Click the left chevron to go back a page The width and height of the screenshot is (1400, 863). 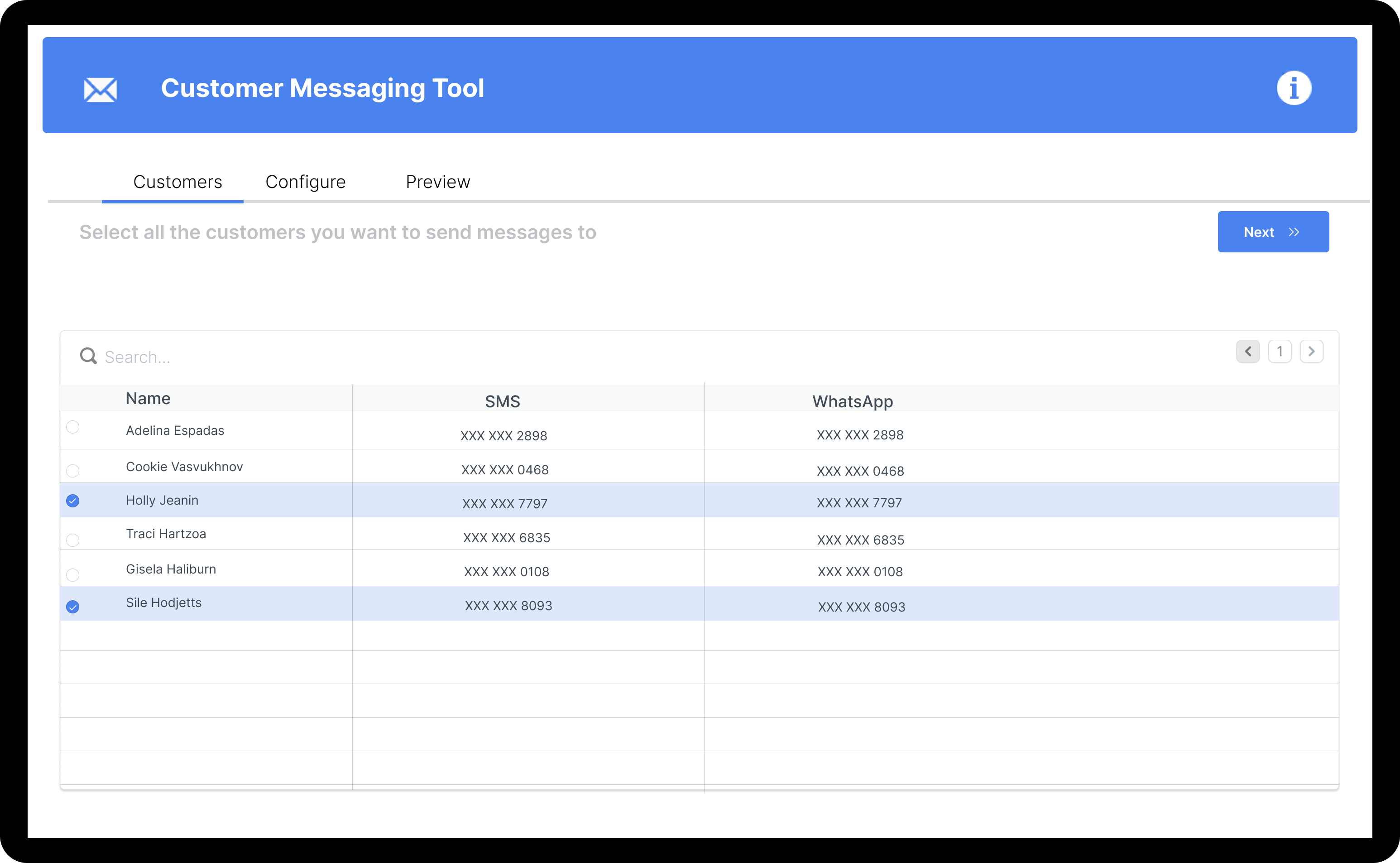coord(1248,351)
